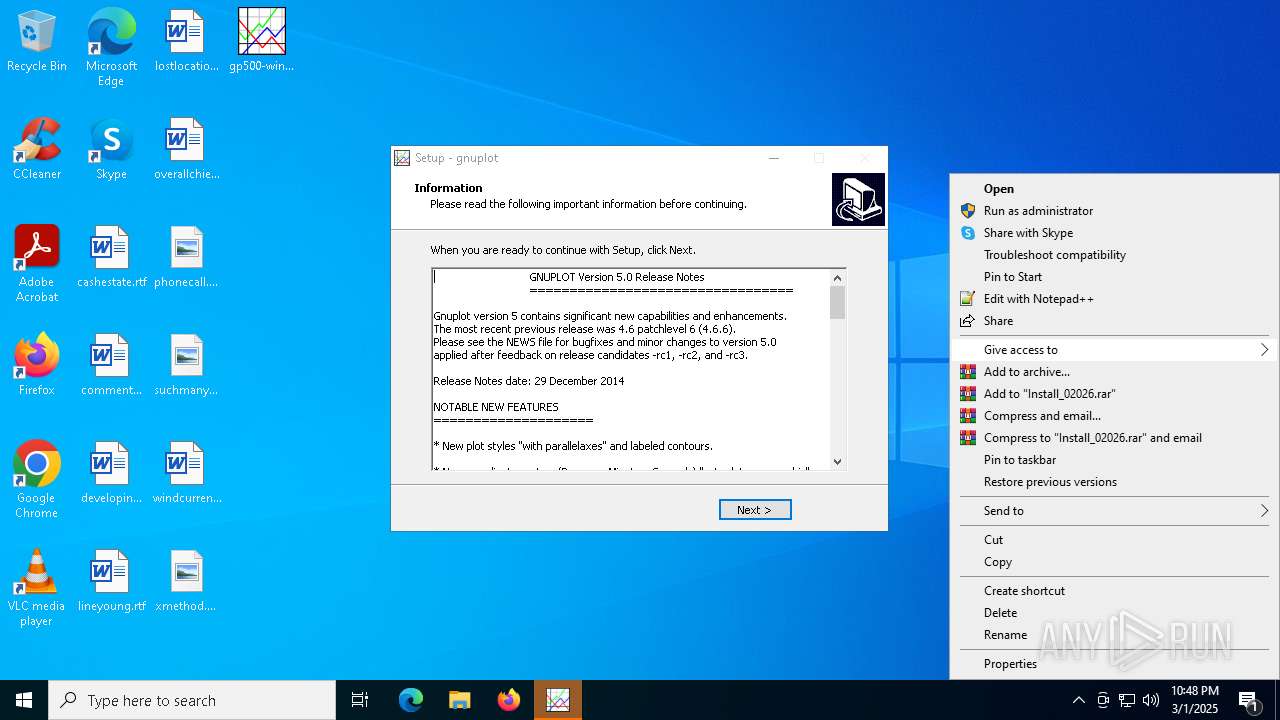Choose Cut in context menu
This screenshot has width=1280, height=720.
click(x=1114, y=540)
